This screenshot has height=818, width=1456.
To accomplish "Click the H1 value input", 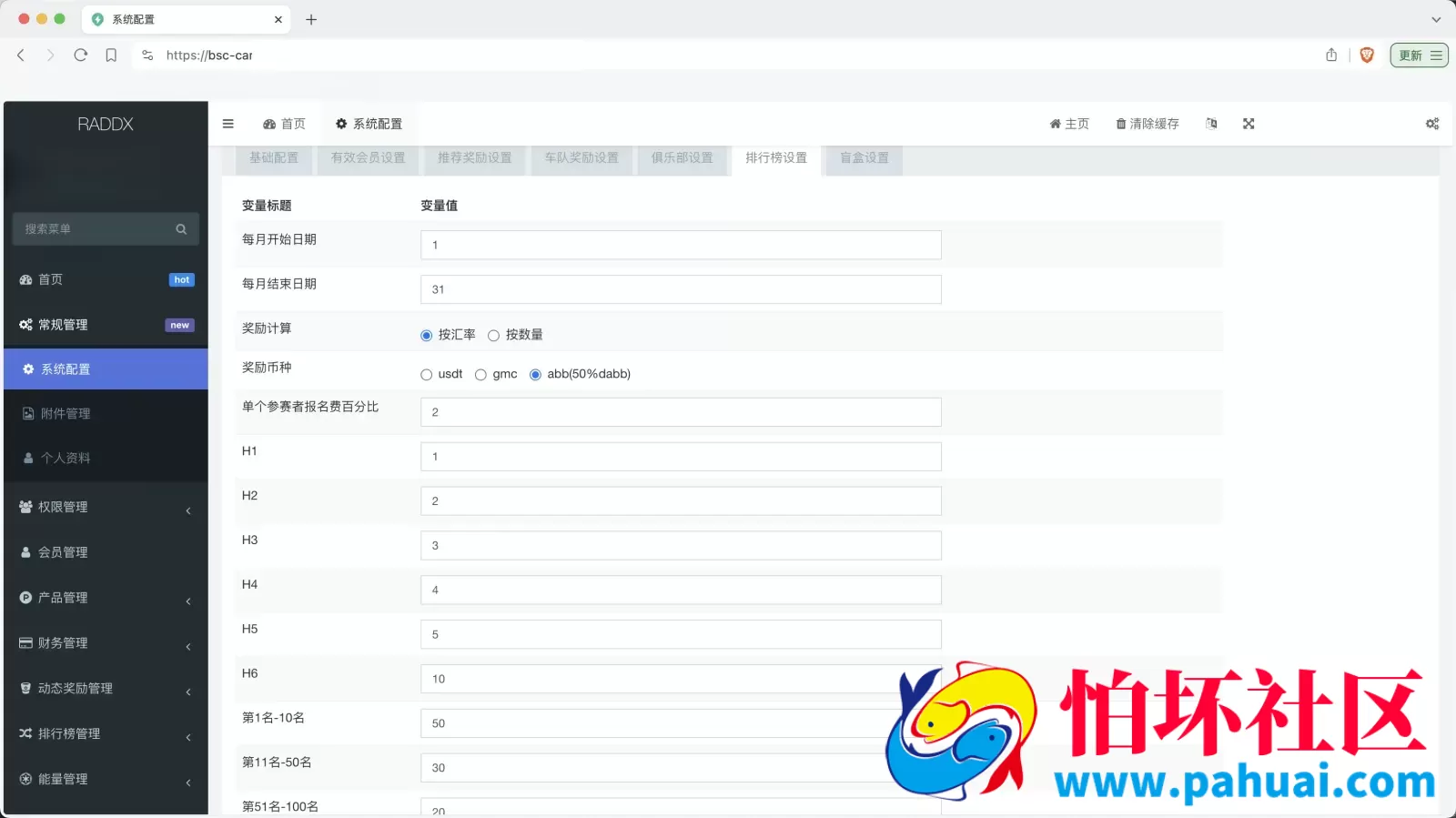I will 681,457.
